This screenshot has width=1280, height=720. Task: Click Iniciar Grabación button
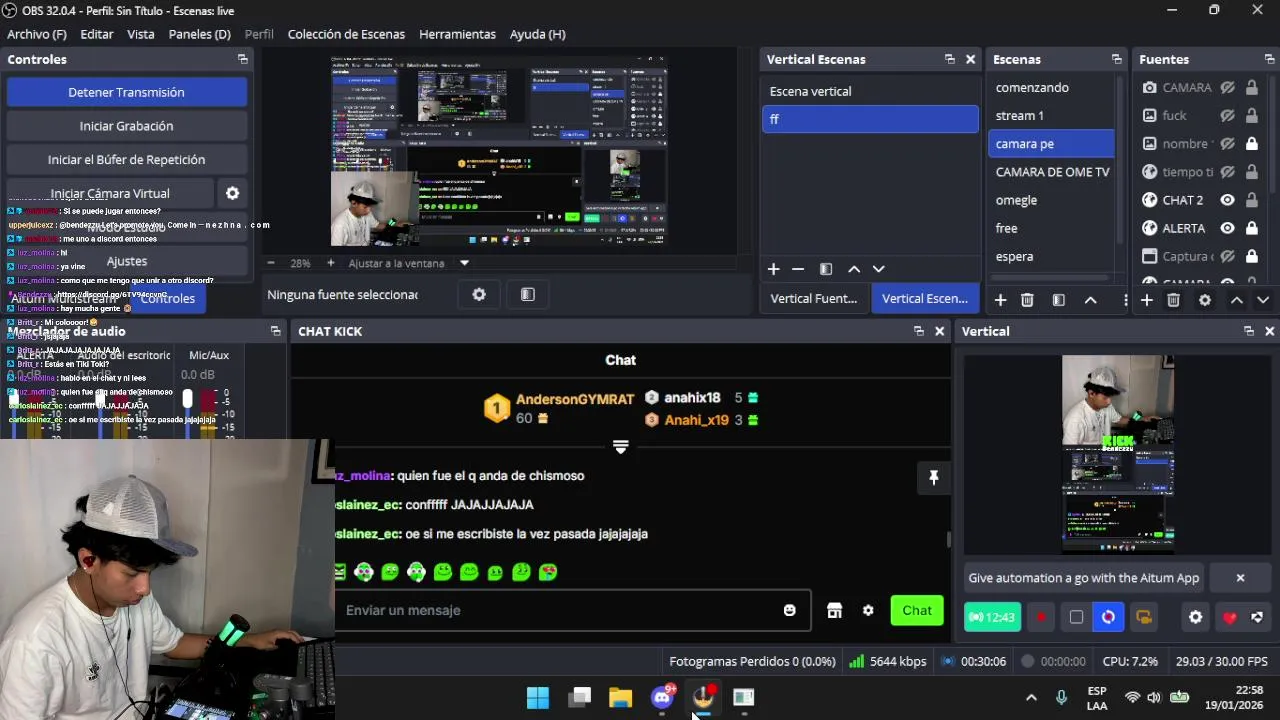click(x=126, y=126)
